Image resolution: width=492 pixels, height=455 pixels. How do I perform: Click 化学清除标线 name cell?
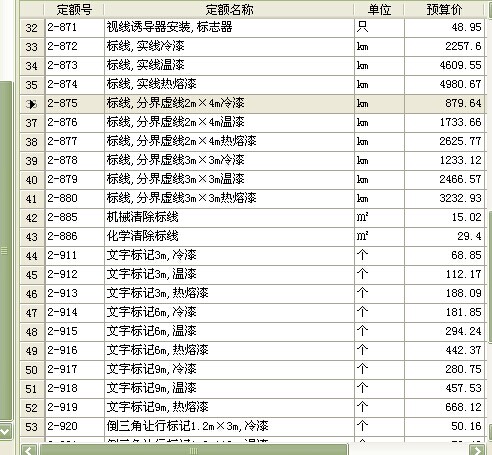pyautogui.click(x=229, y=237)
